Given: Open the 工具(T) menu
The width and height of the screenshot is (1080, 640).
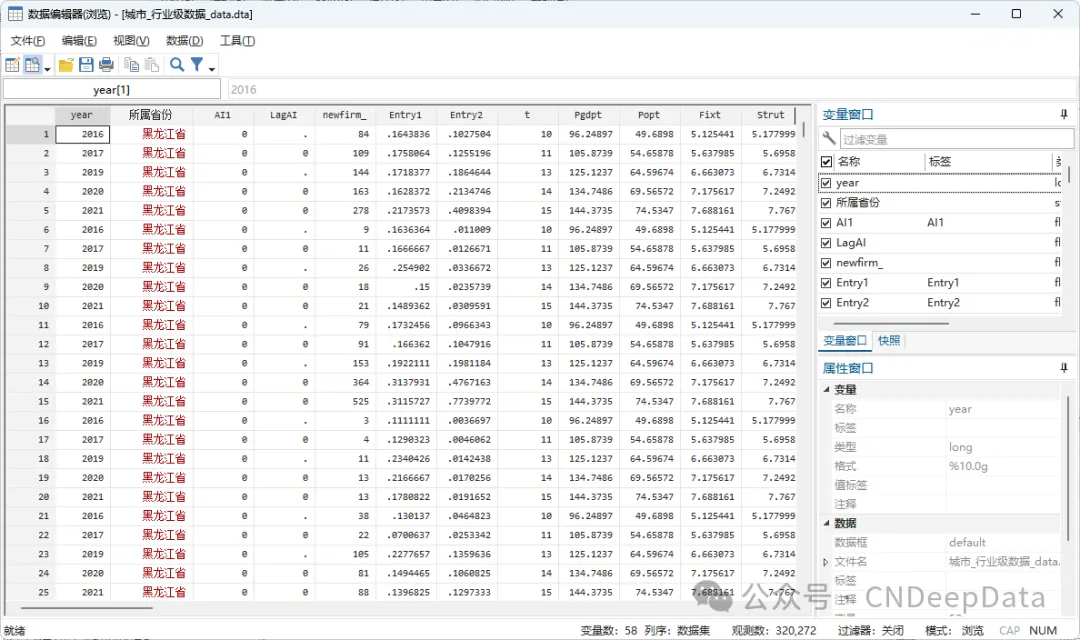Looking at the screenshot, I should [x=237, y=41].
